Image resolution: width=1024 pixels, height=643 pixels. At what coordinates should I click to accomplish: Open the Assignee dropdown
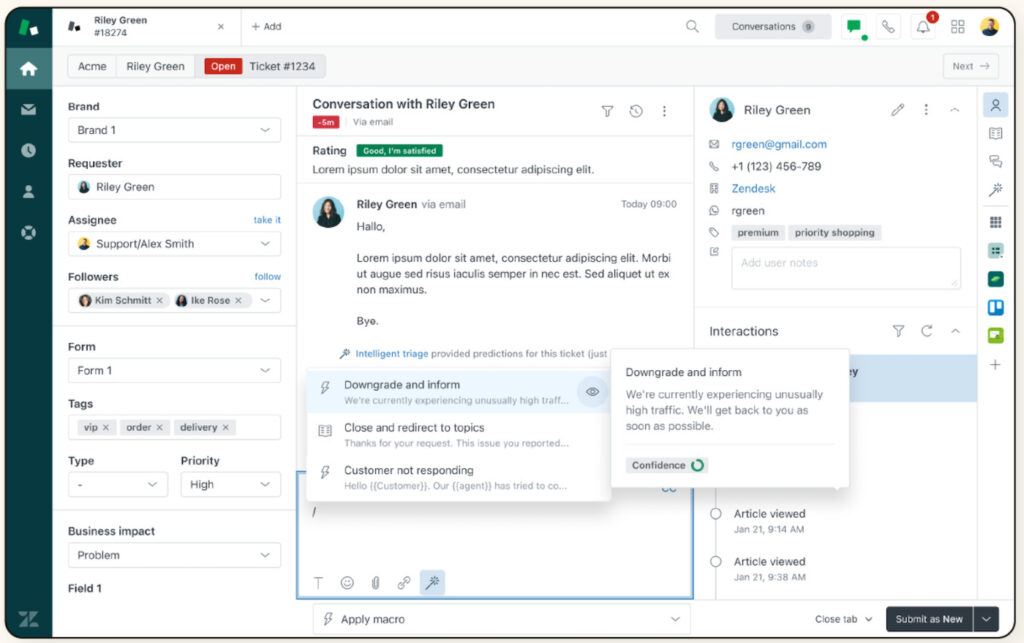coord(174,243)
